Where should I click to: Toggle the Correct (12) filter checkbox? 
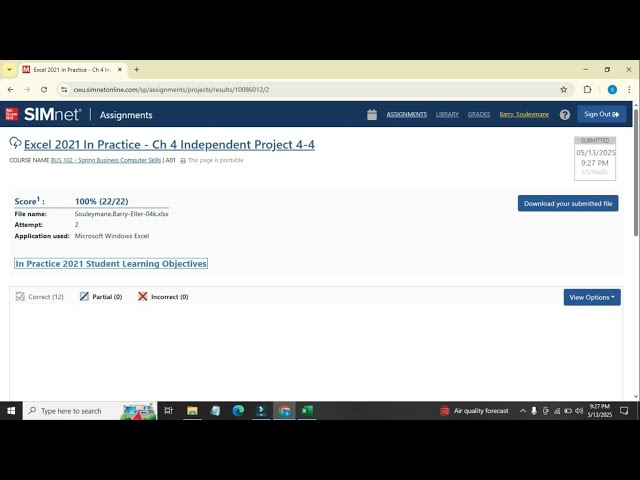20,297
